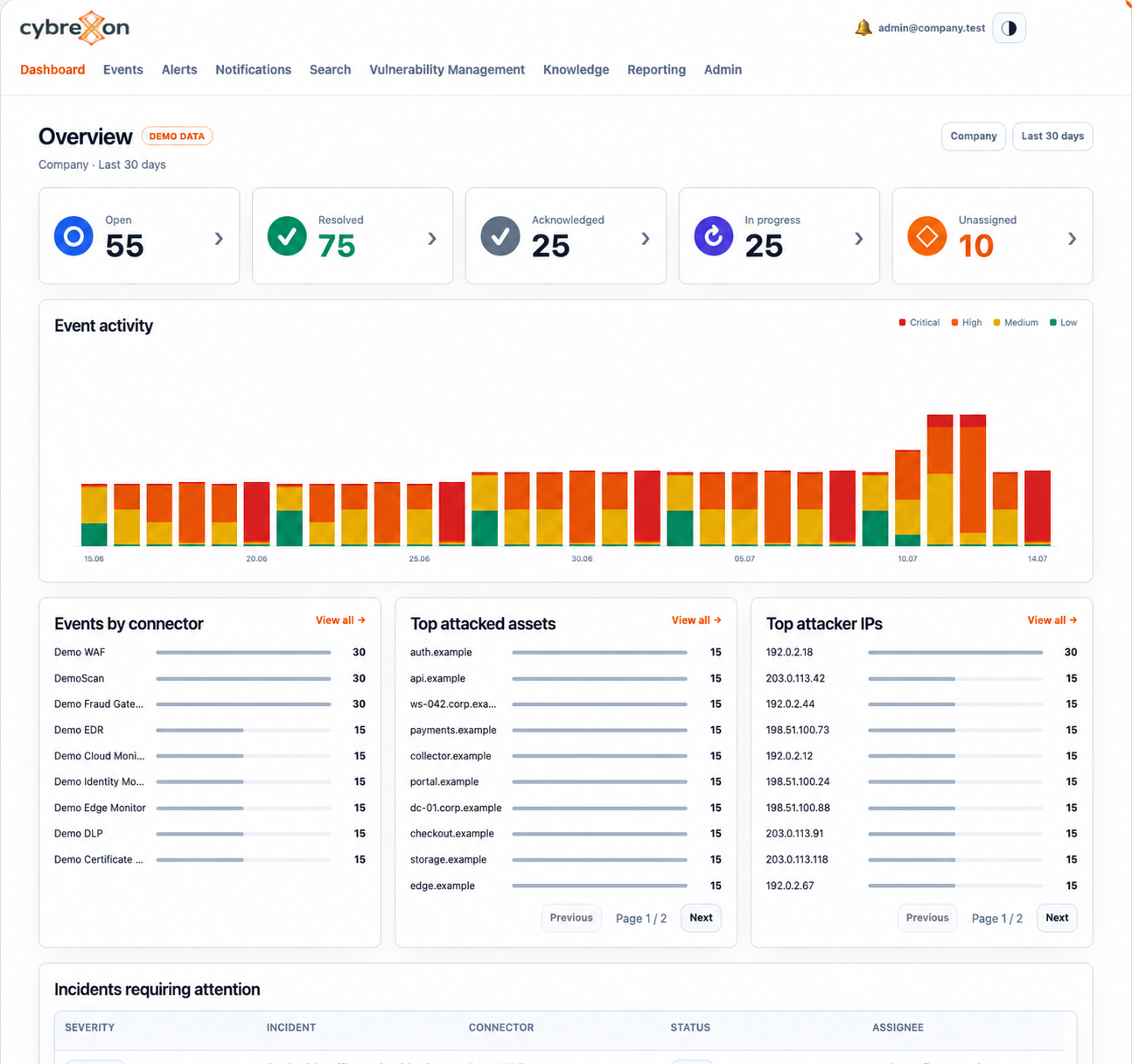The image size is (1132, 1064).
Task: Click Previous in Top attacker IPs pagination
Action: click(x=927, y=918)
